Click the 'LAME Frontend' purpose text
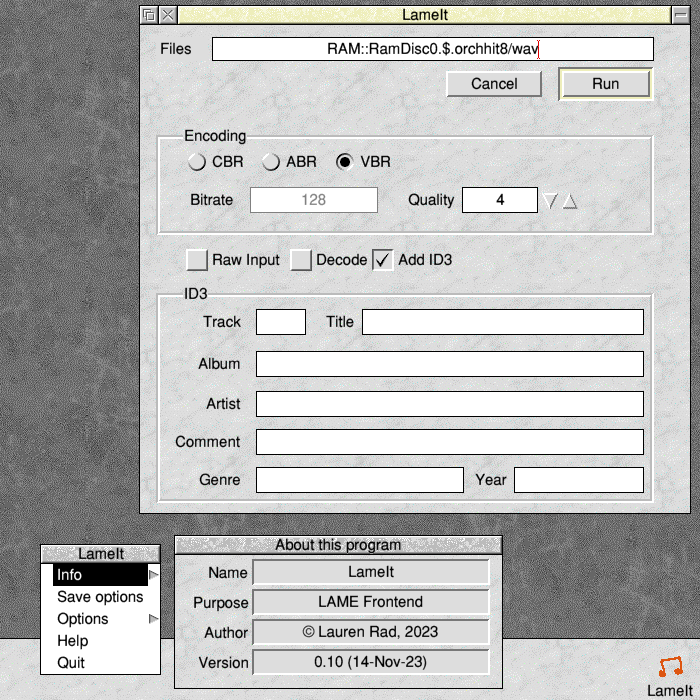700x700 pixels. (371, 602)
